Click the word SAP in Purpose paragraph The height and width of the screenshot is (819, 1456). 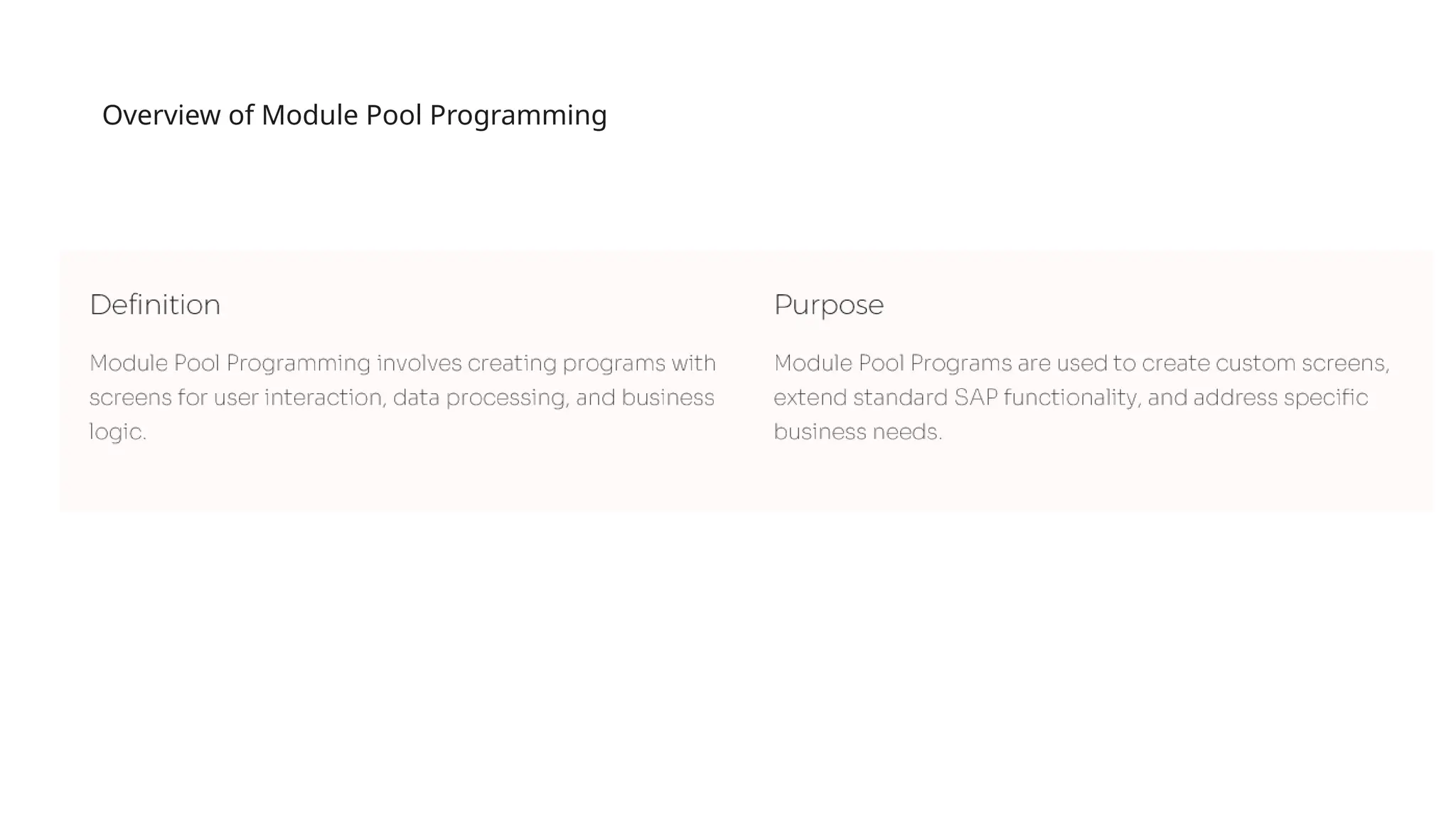pos(975,397)
